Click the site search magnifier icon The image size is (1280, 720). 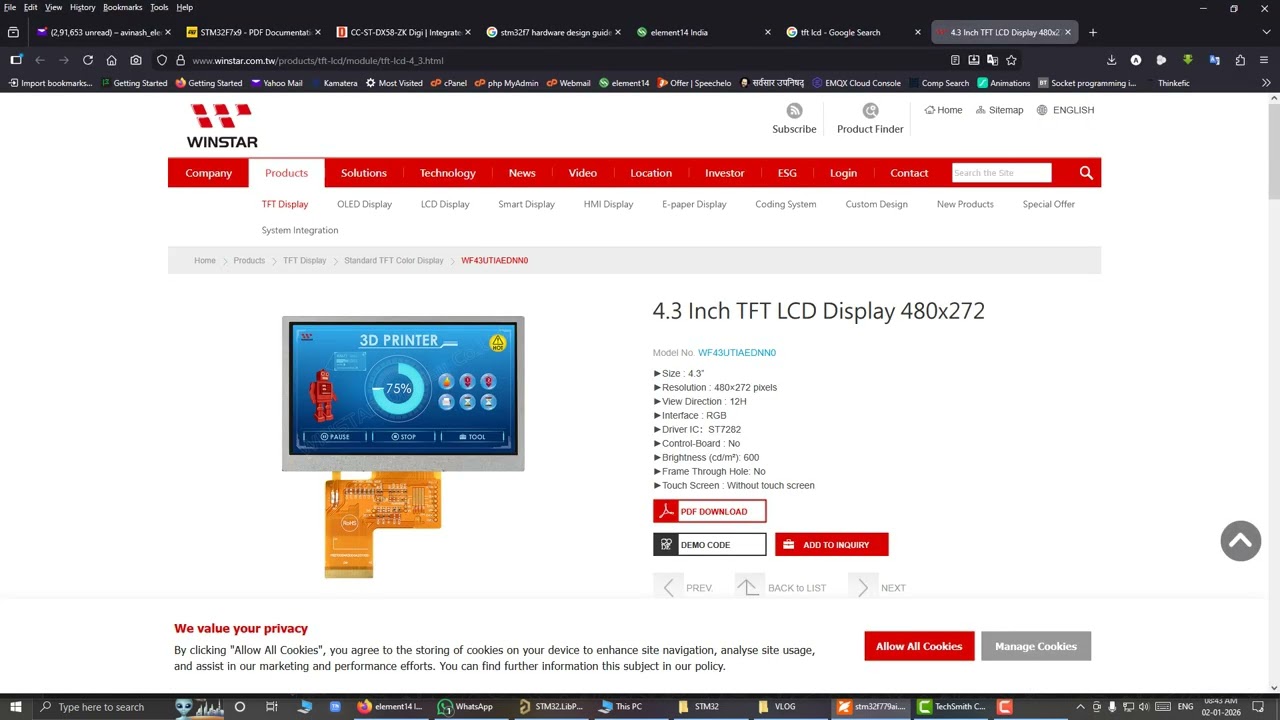(1086, 173)
